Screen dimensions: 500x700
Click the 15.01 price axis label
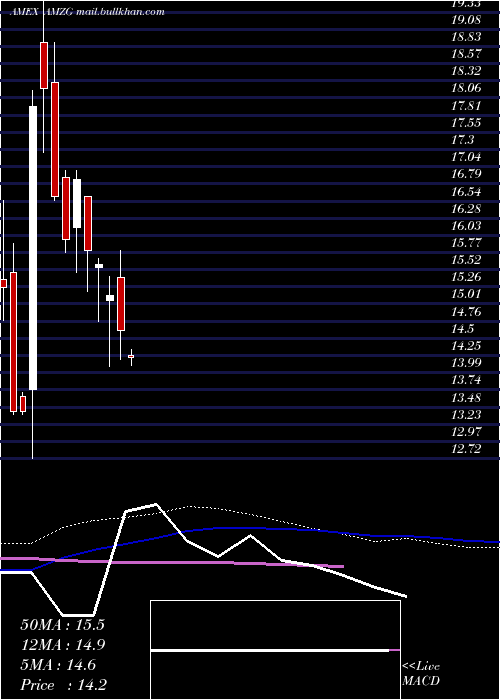[466, 295]
